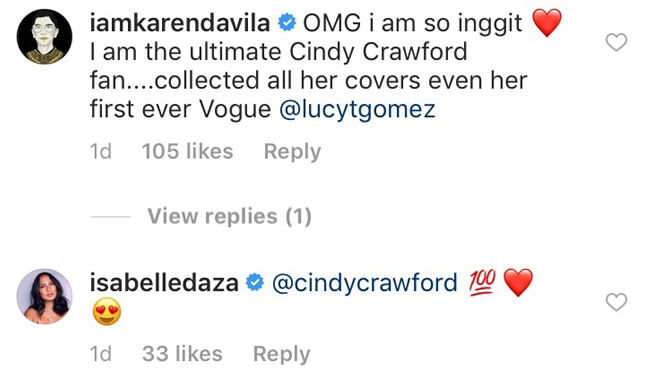Click the iamkarendavila username
The image size is (660, 368).
(x=180, y=23)
